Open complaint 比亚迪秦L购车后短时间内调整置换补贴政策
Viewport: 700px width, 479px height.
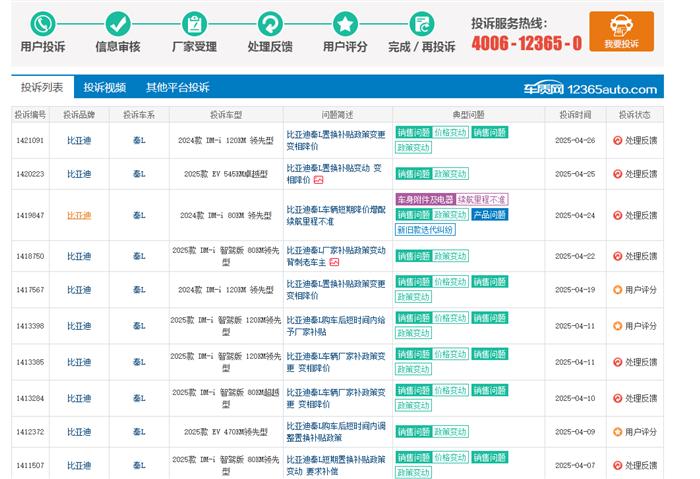click(x=336, y=432)
